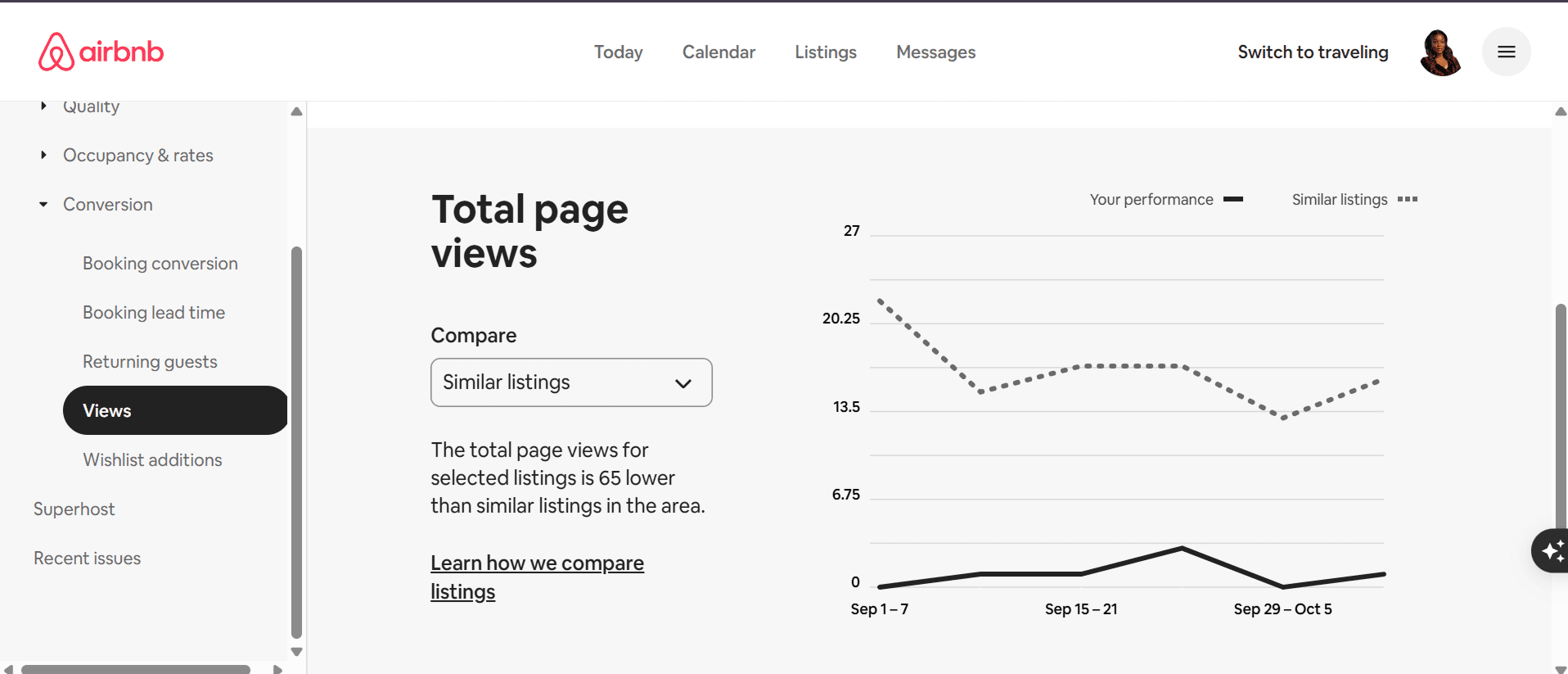Image resolution: width=1568 pixels, height=674 pixels.
Task: Collapse the Conversion section arrow
Action: [x=43, y=204]
